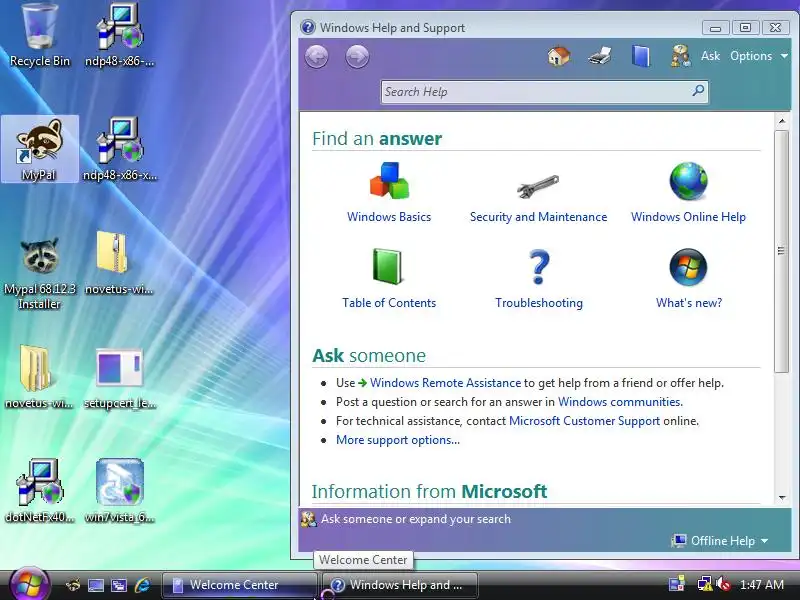This screenshot has height=600, width=800.
Task: Click the scroll down arrow in Help window
Action: [x=782, y=497]
